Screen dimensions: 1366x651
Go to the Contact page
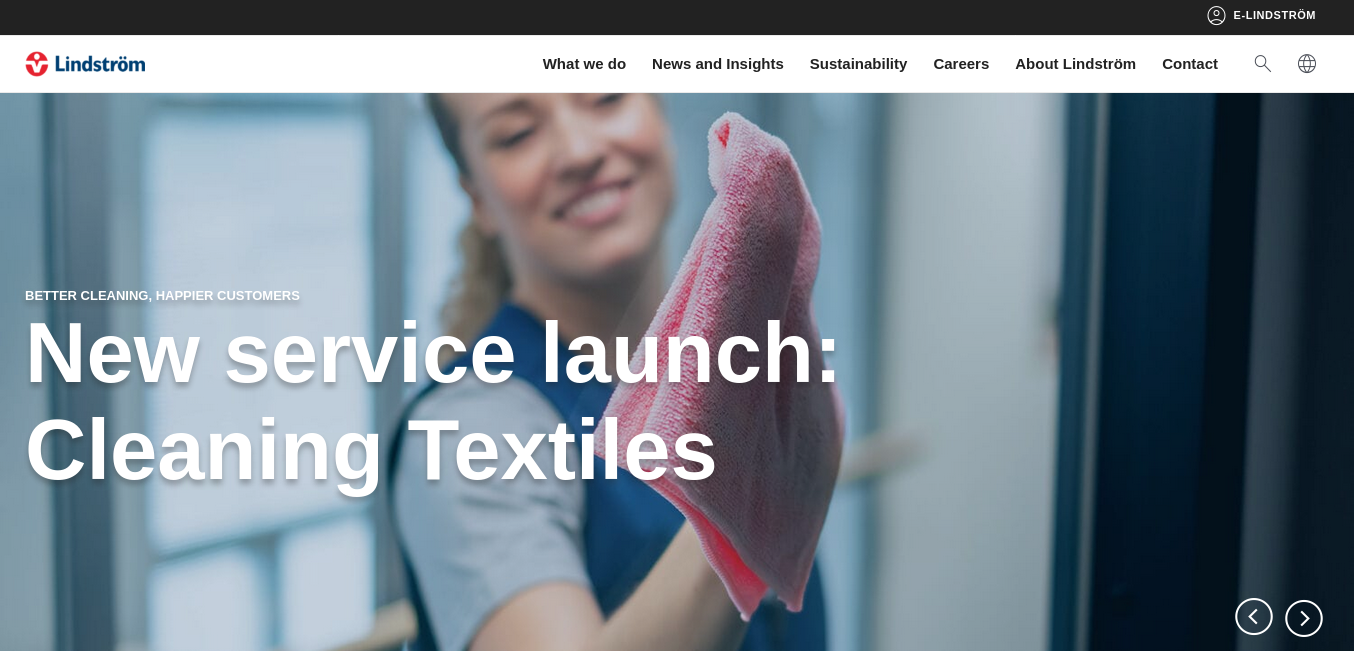coord(1190,64)
